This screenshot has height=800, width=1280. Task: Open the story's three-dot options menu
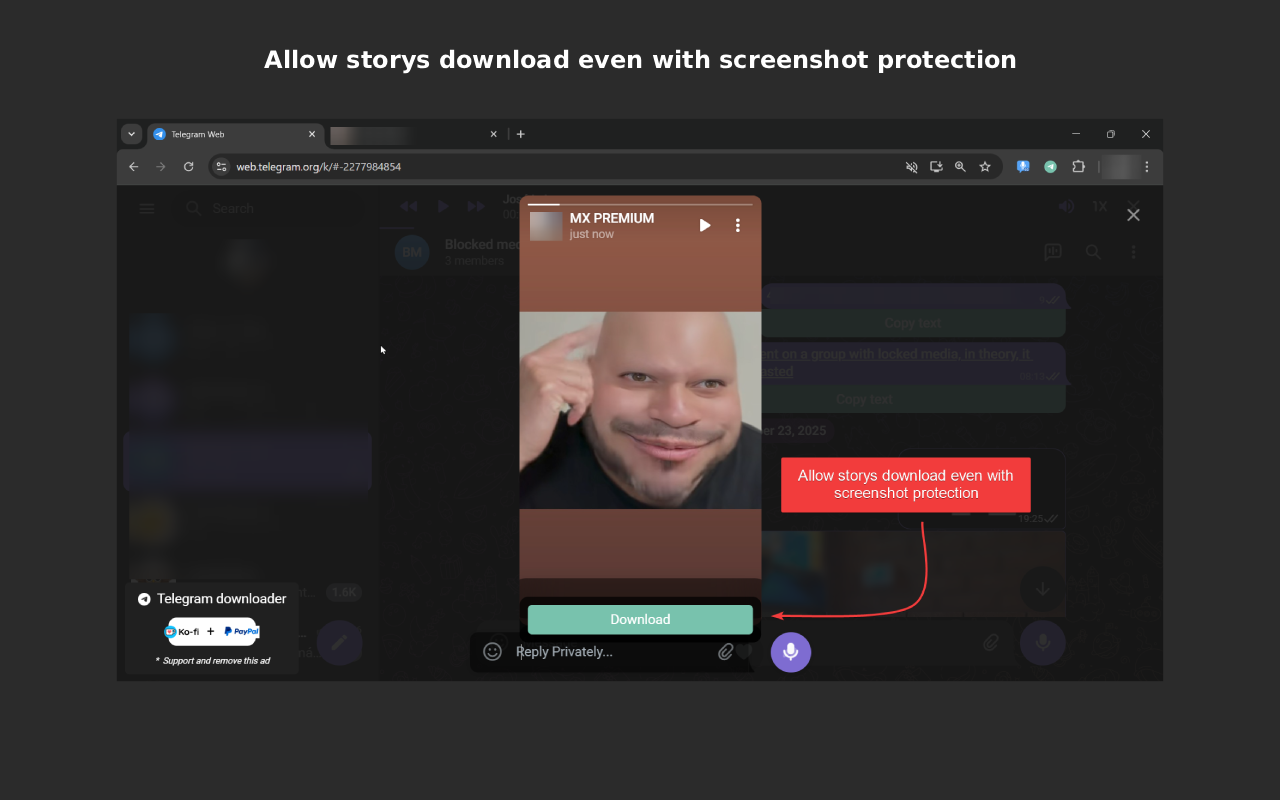coord(737,225)
